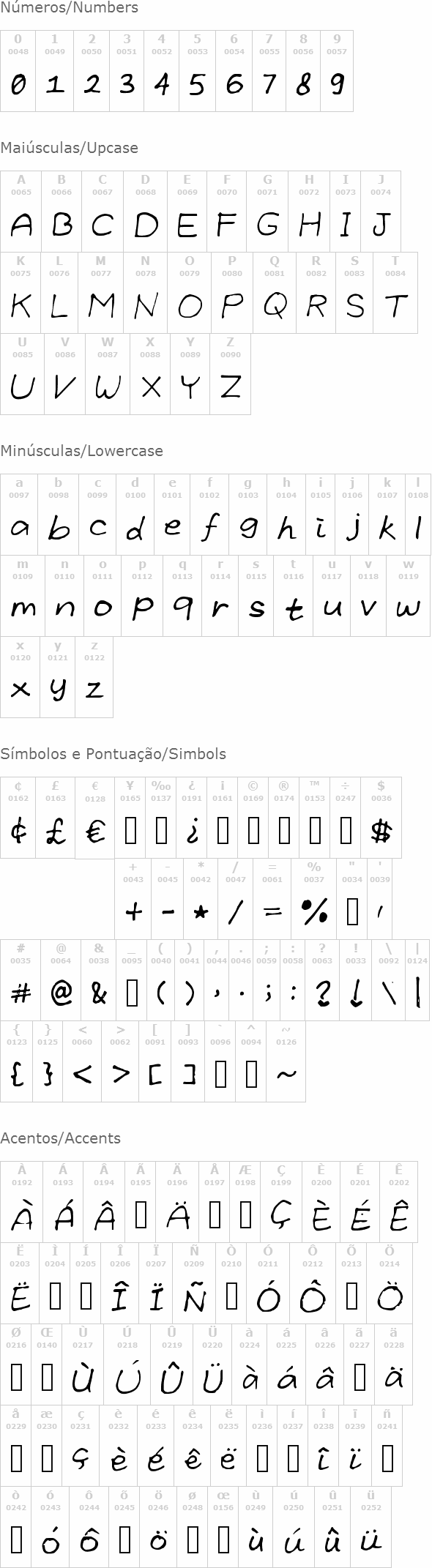This screenshot has height=1568, width=432.
Task: Select the uppercase Q glyph cell
Action: 275,293
